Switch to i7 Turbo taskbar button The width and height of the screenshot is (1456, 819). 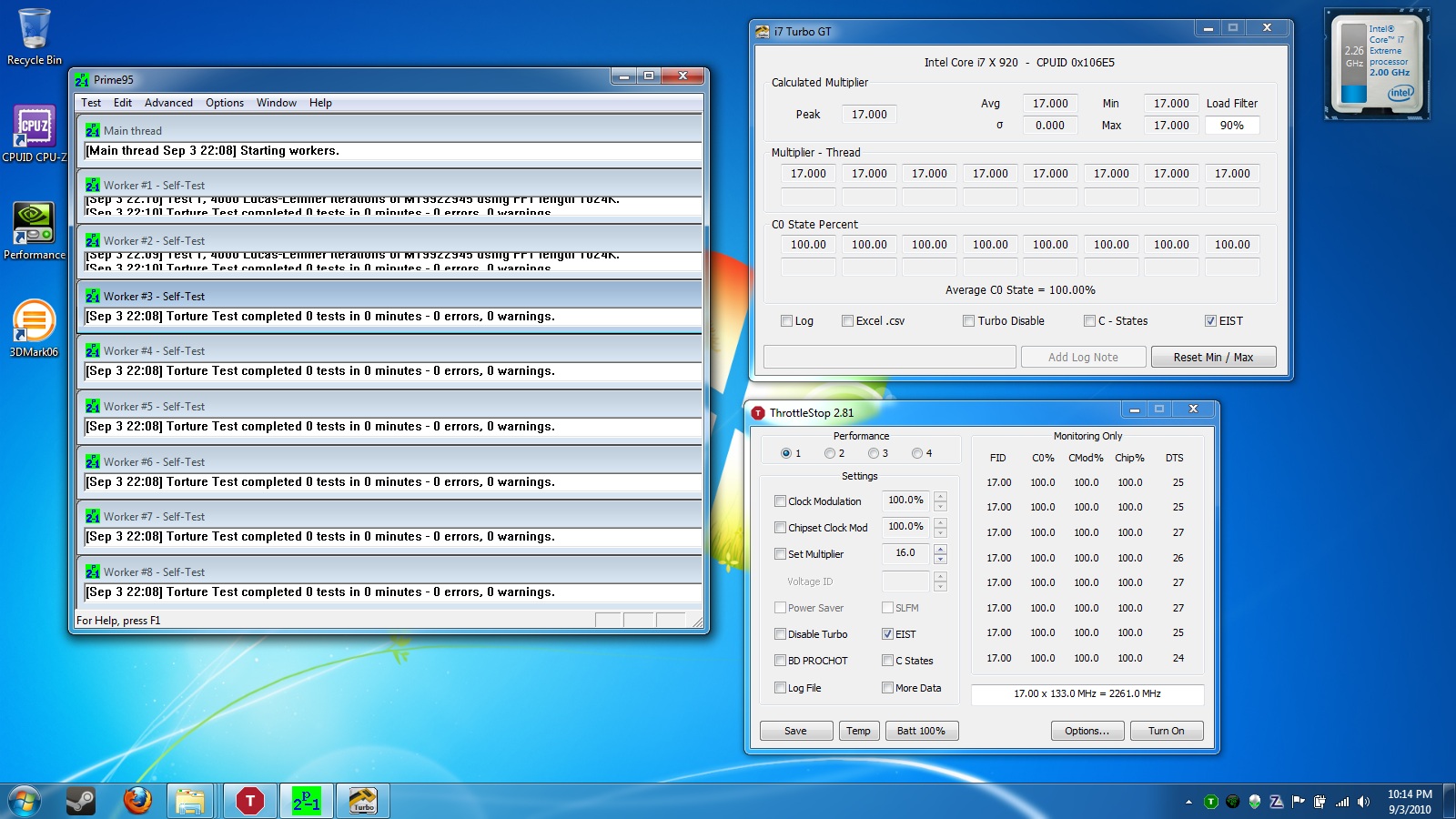tap(363, 801)
